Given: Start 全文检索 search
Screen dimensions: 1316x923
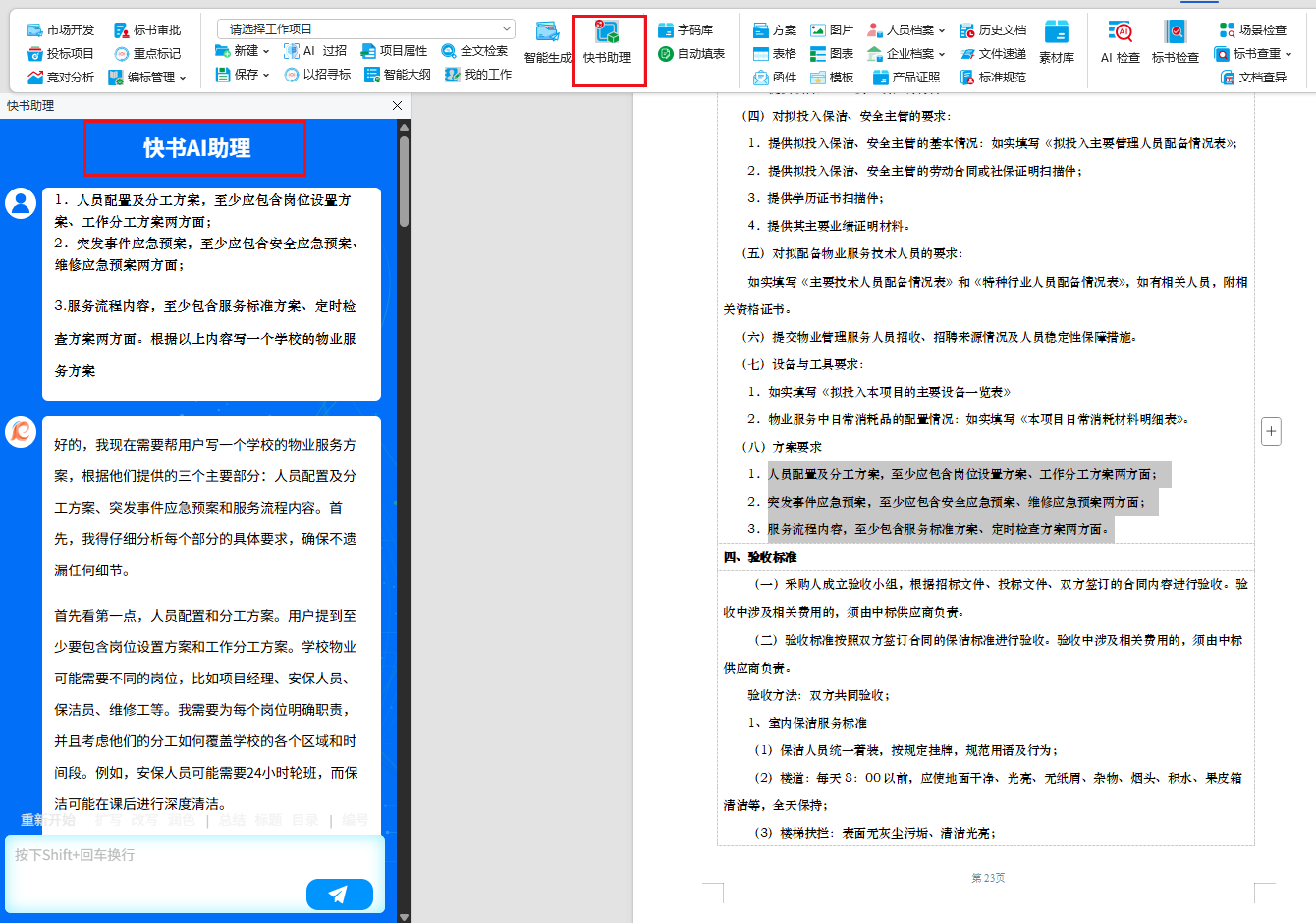Looking at the screenshot, I should pyautogui.click(x=474, y=50).
